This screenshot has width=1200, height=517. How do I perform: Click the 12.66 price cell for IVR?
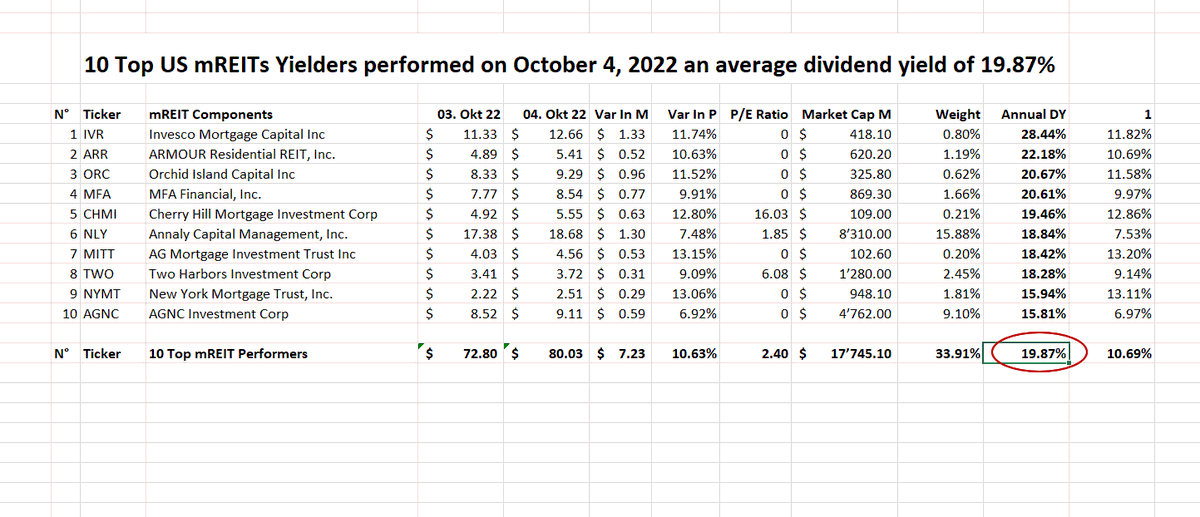point(567,134)
